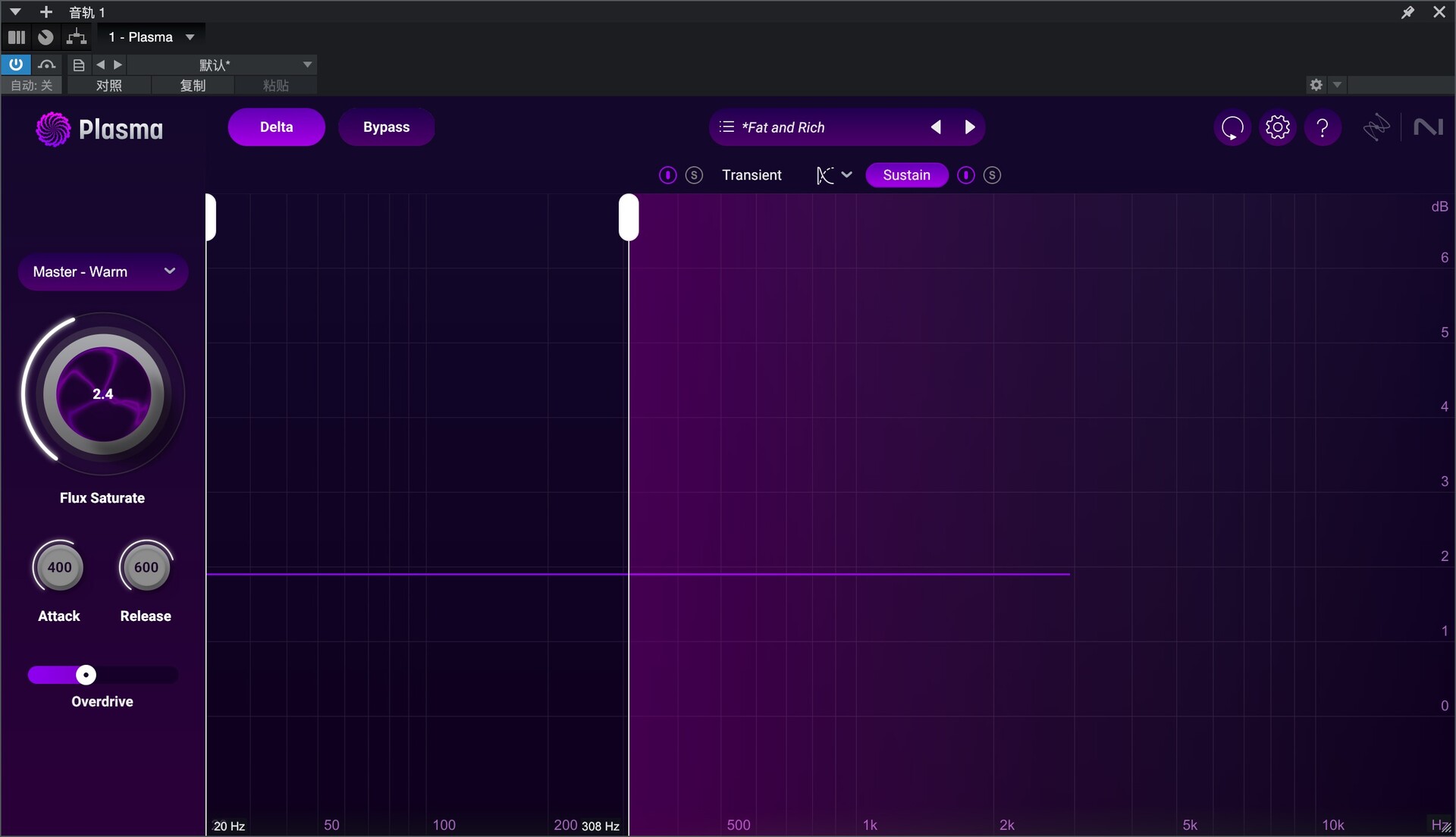Select the Sustain tab
Screen dimensions: 1456x837
click(906, 175)
